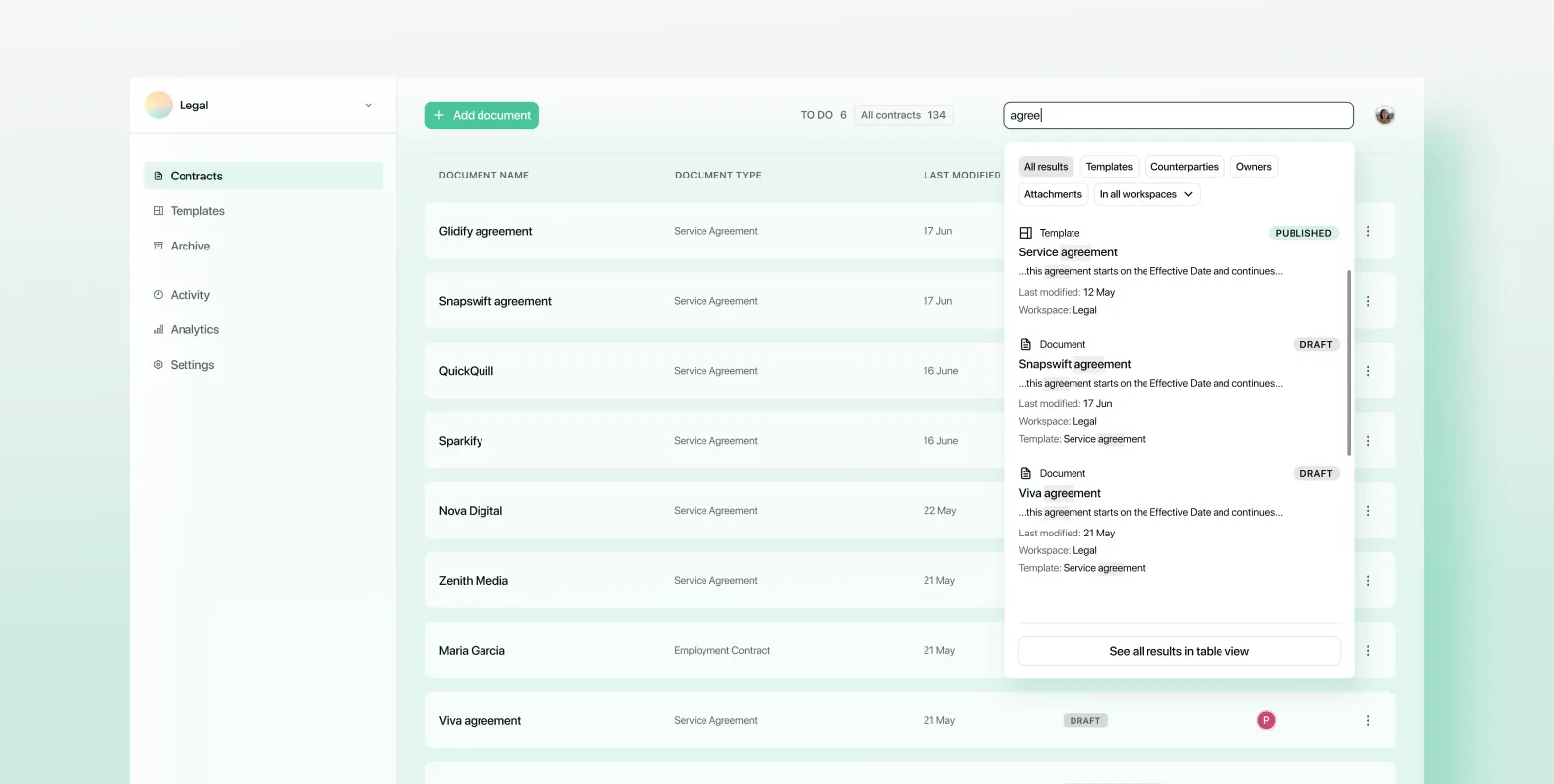This screenshot has width=1554, height=784.
Task: Open the Maria Garcia contract
Action: tap(472, 651)
